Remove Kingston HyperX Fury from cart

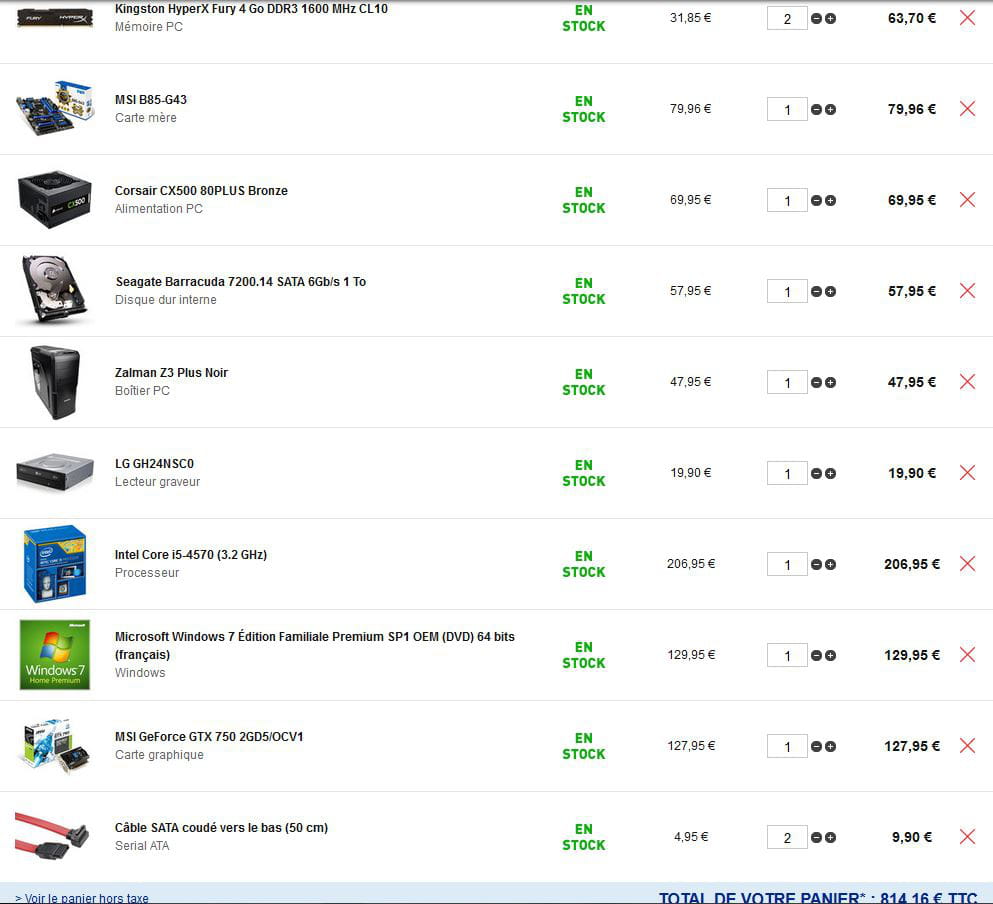[x=967, y=18]
